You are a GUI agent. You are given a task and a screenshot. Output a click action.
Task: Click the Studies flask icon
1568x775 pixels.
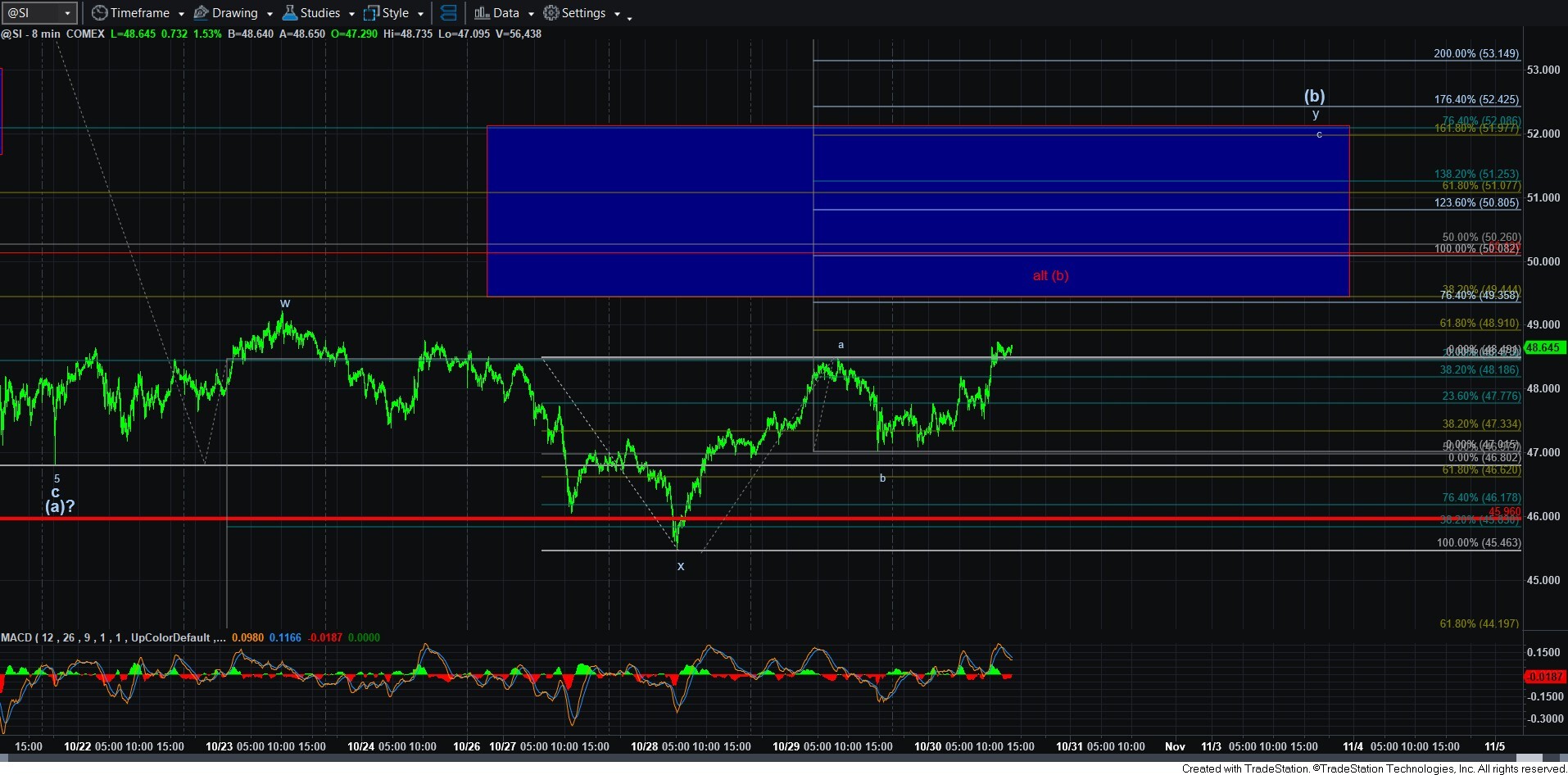pyautogui.click(x=289, y=13)
